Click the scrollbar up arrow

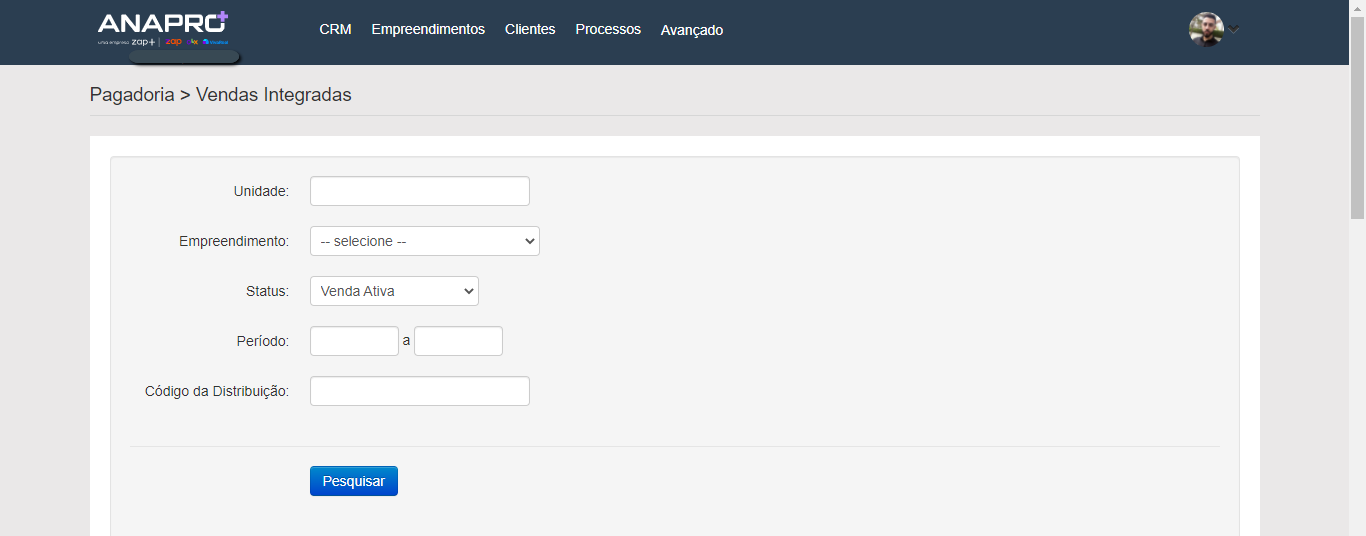(1357, 7)
